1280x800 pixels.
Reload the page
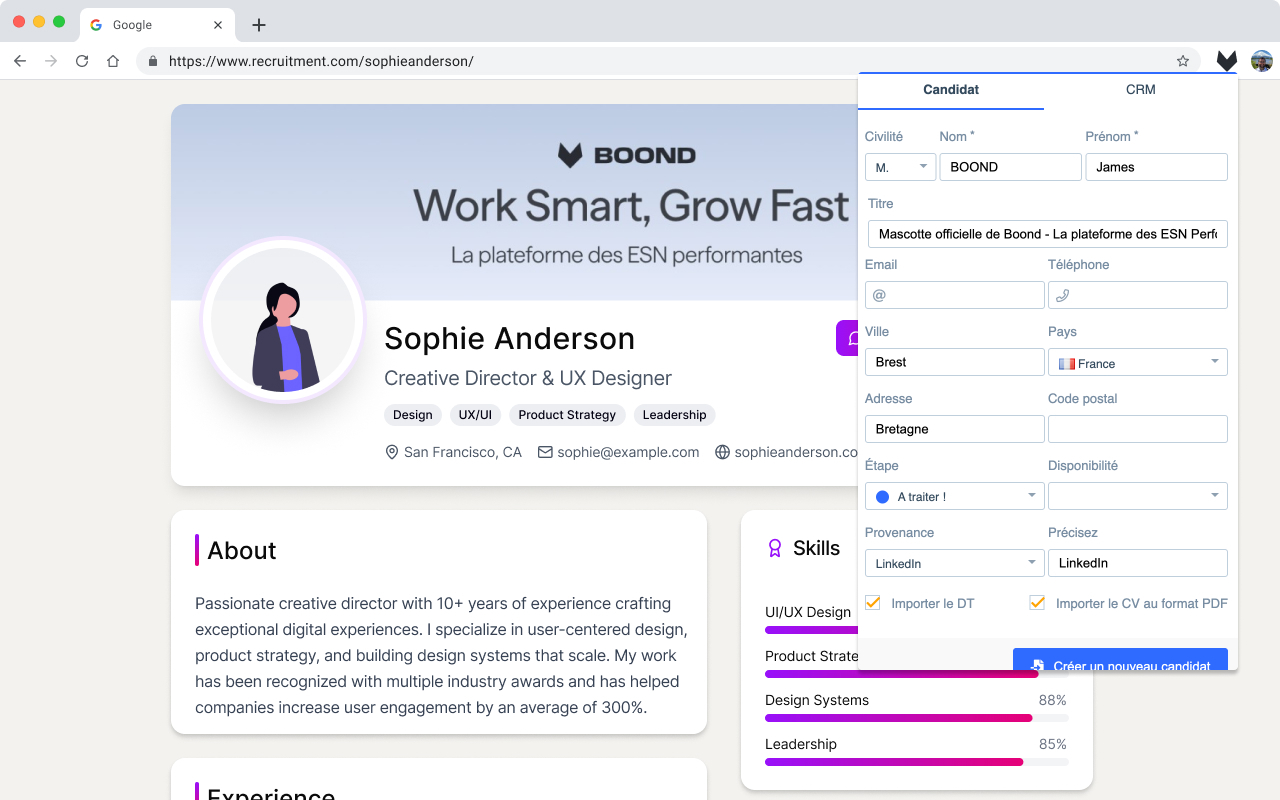point(82,61)
